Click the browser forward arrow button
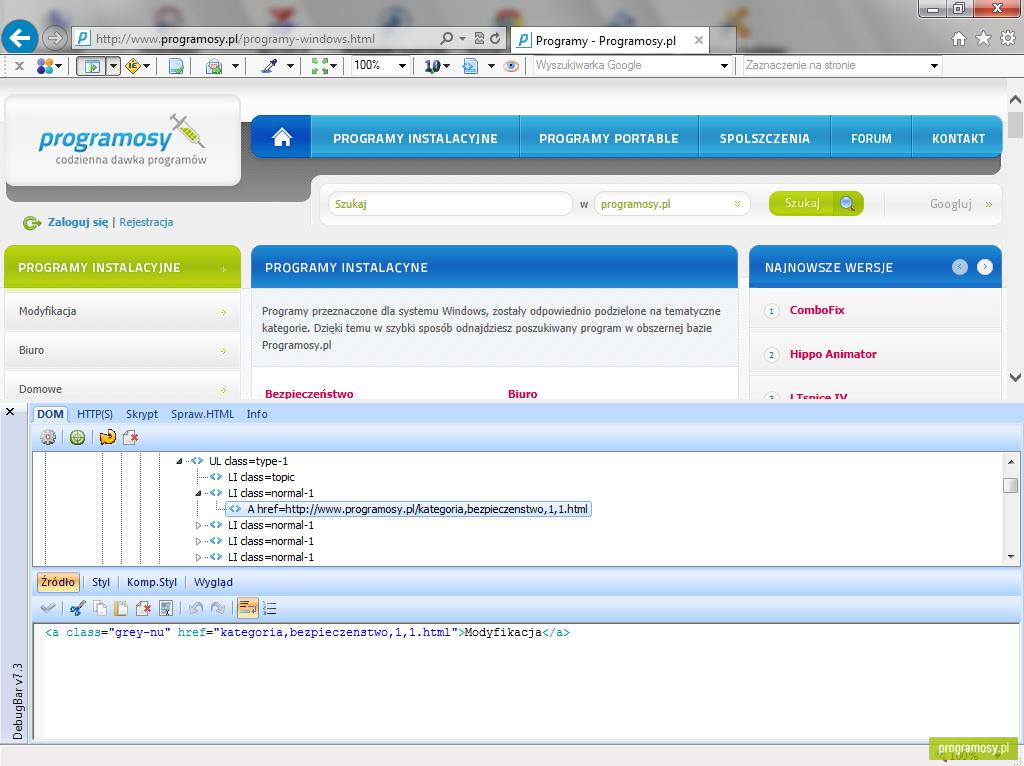This screenshot has height=766, width=1024. (x=55, y=39)
